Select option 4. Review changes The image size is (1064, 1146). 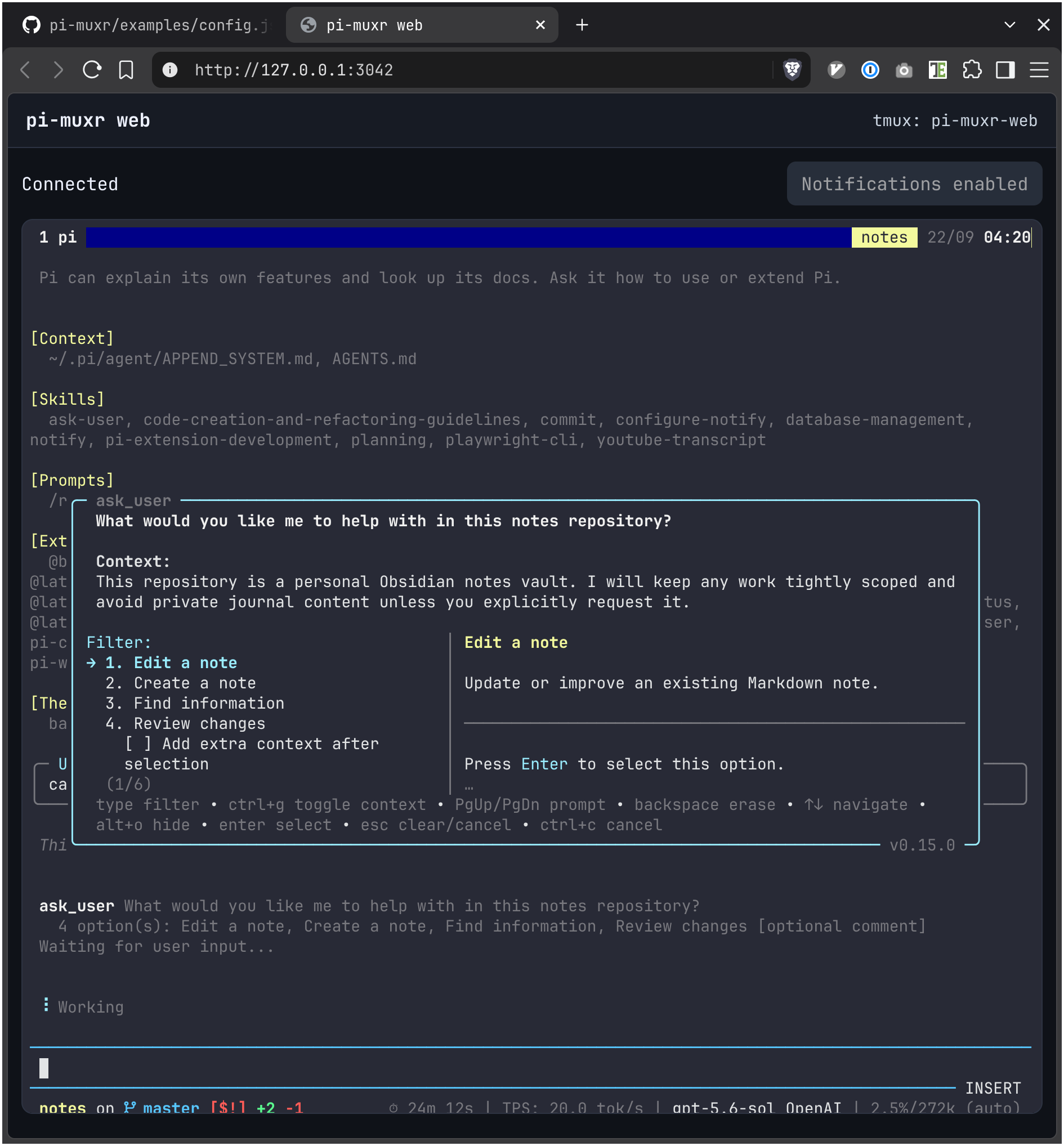pos(185,723)
